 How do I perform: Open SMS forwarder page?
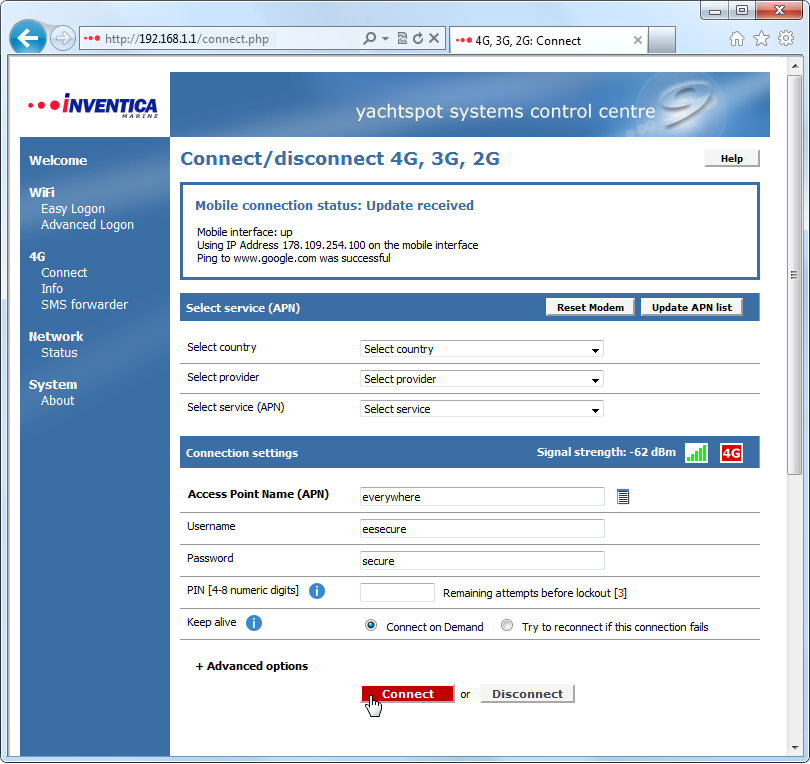tap(84, 305)
